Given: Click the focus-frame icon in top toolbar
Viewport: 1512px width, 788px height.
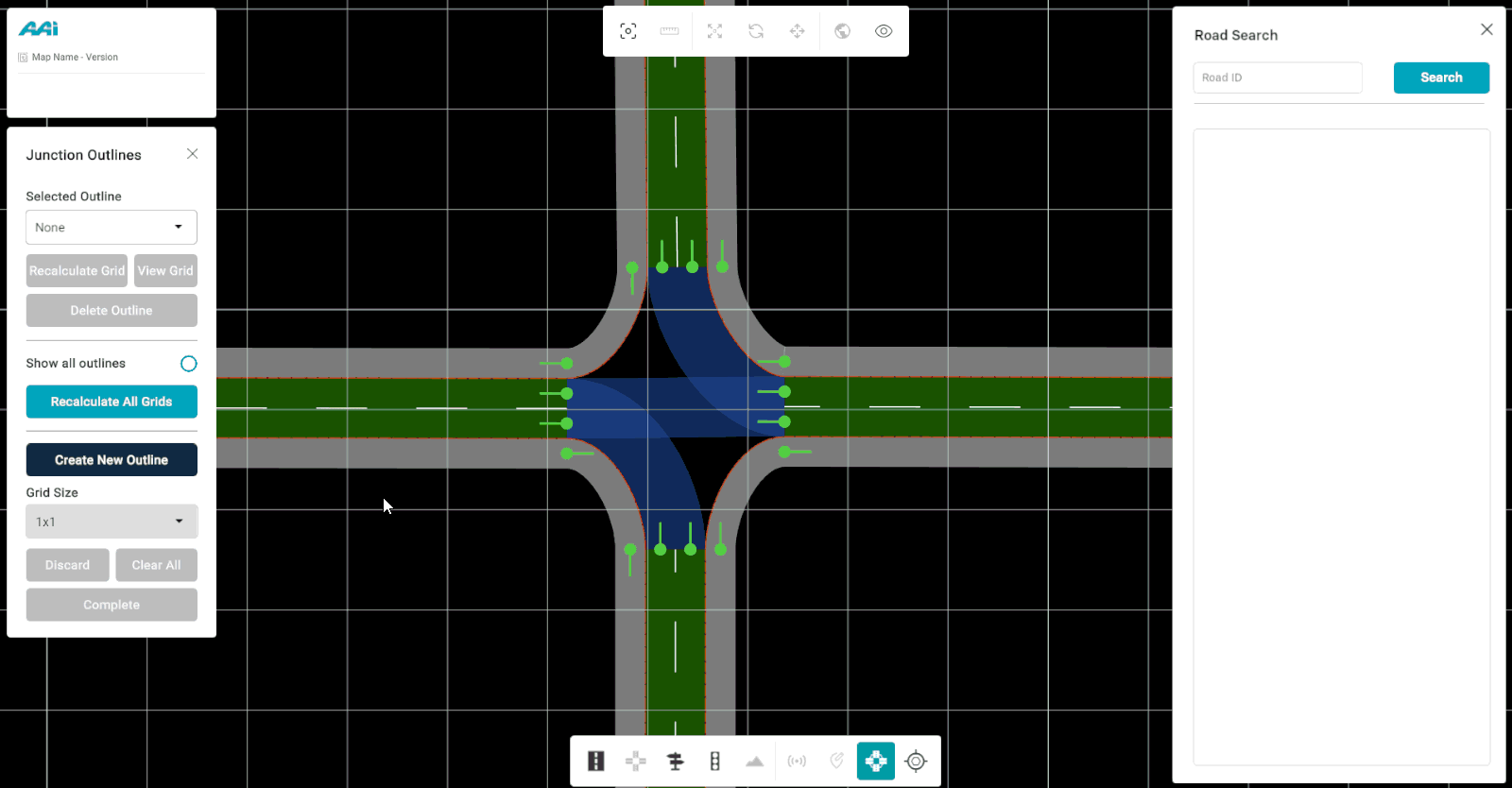Looking at the screenshot, I should [628, 31].
